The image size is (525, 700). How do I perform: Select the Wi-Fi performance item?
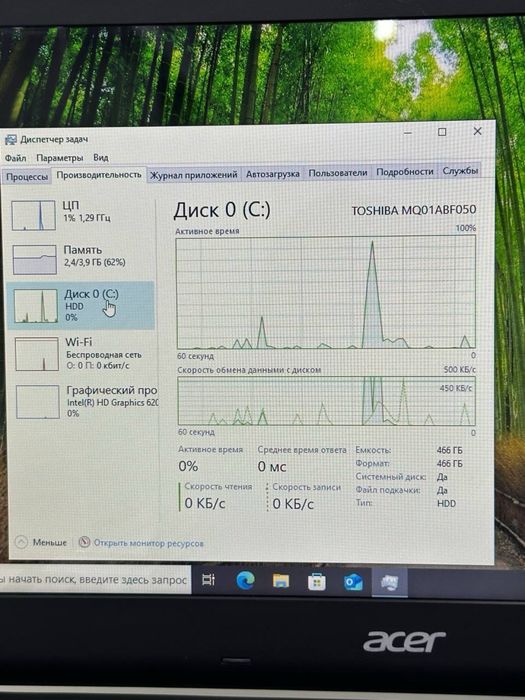point(83,354)
